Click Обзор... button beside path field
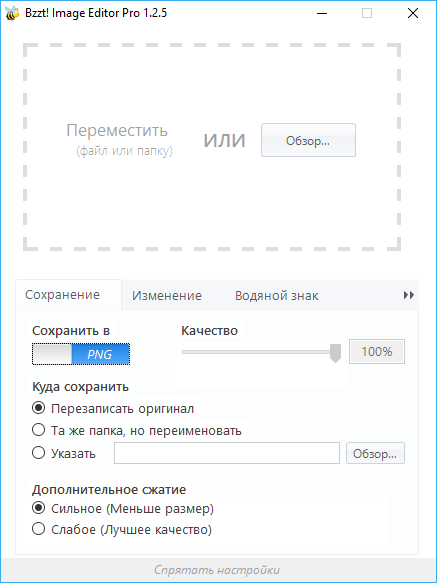The height and width of the screenshot is (583, 437). pyautogui.click(x=375, y=453)
